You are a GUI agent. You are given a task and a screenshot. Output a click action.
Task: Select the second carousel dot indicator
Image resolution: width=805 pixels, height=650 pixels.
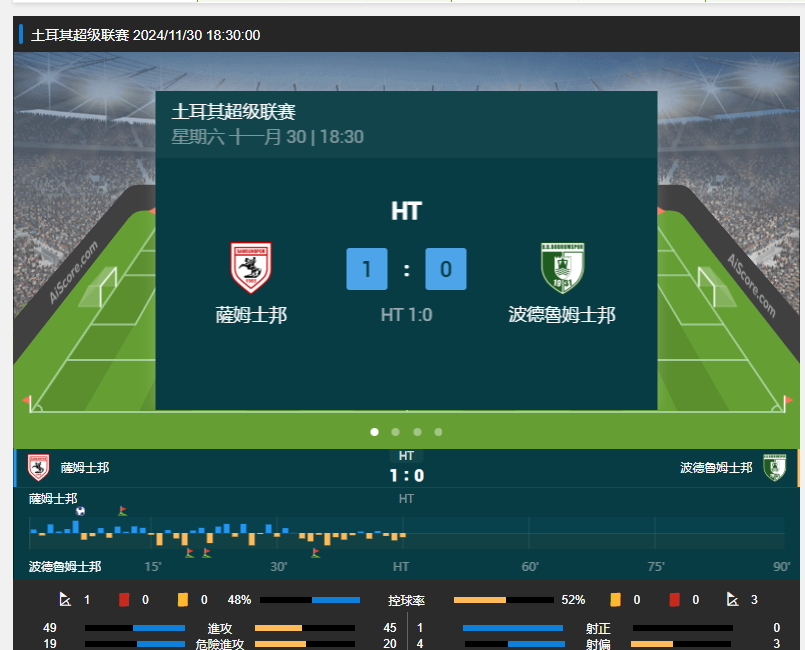coord(395,432)
